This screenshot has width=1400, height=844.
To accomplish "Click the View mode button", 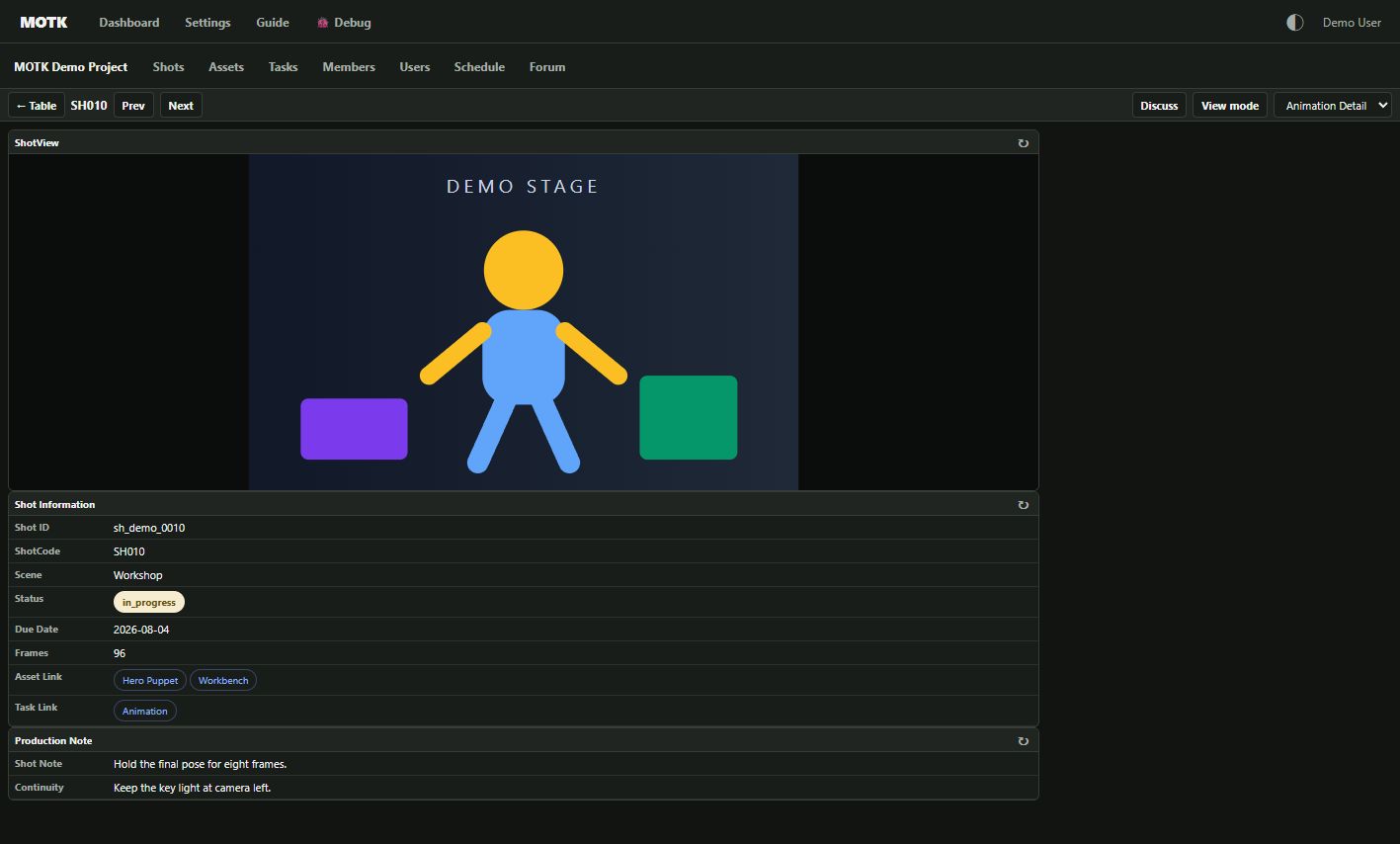I will click(x=1230, y=106).
